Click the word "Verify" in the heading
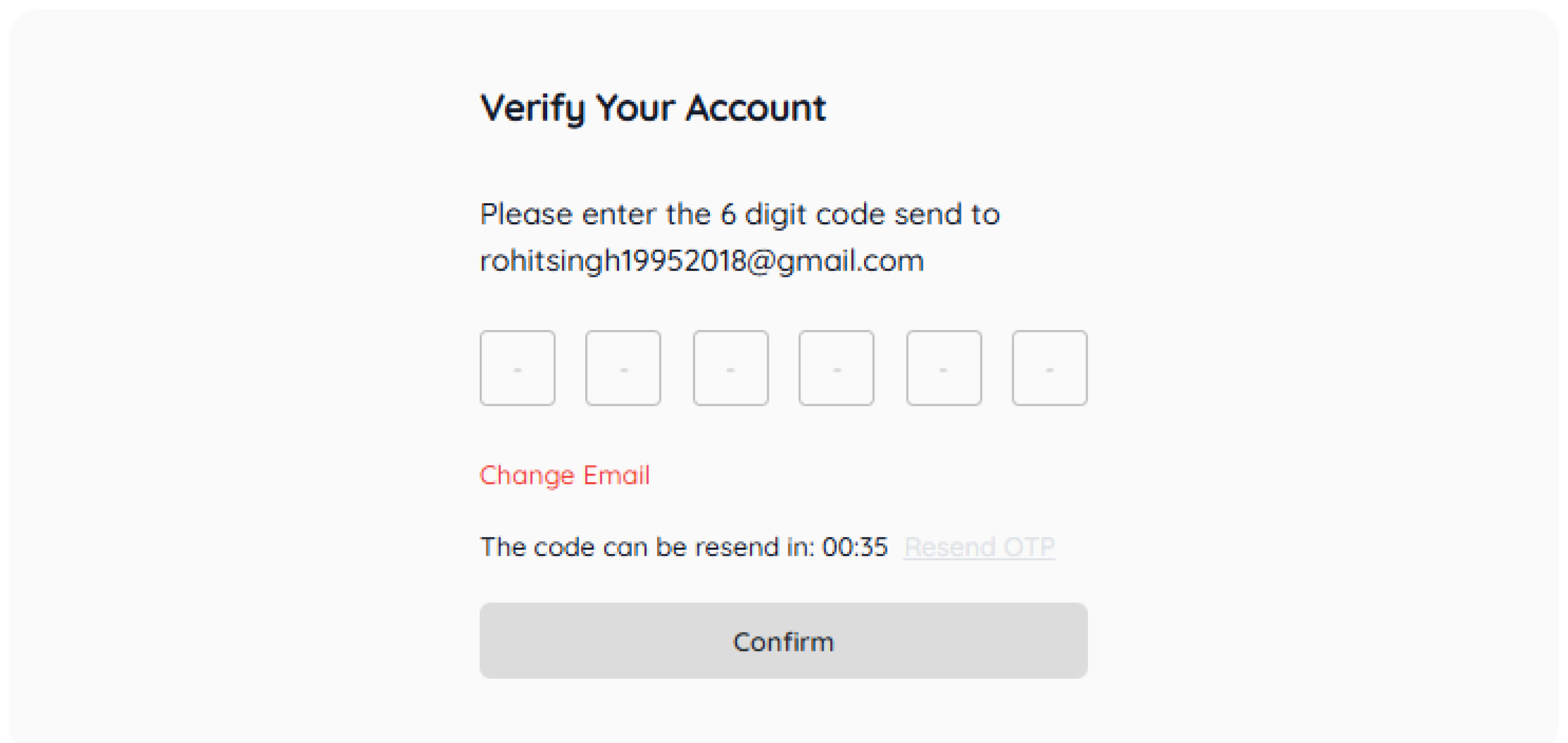 532,108
